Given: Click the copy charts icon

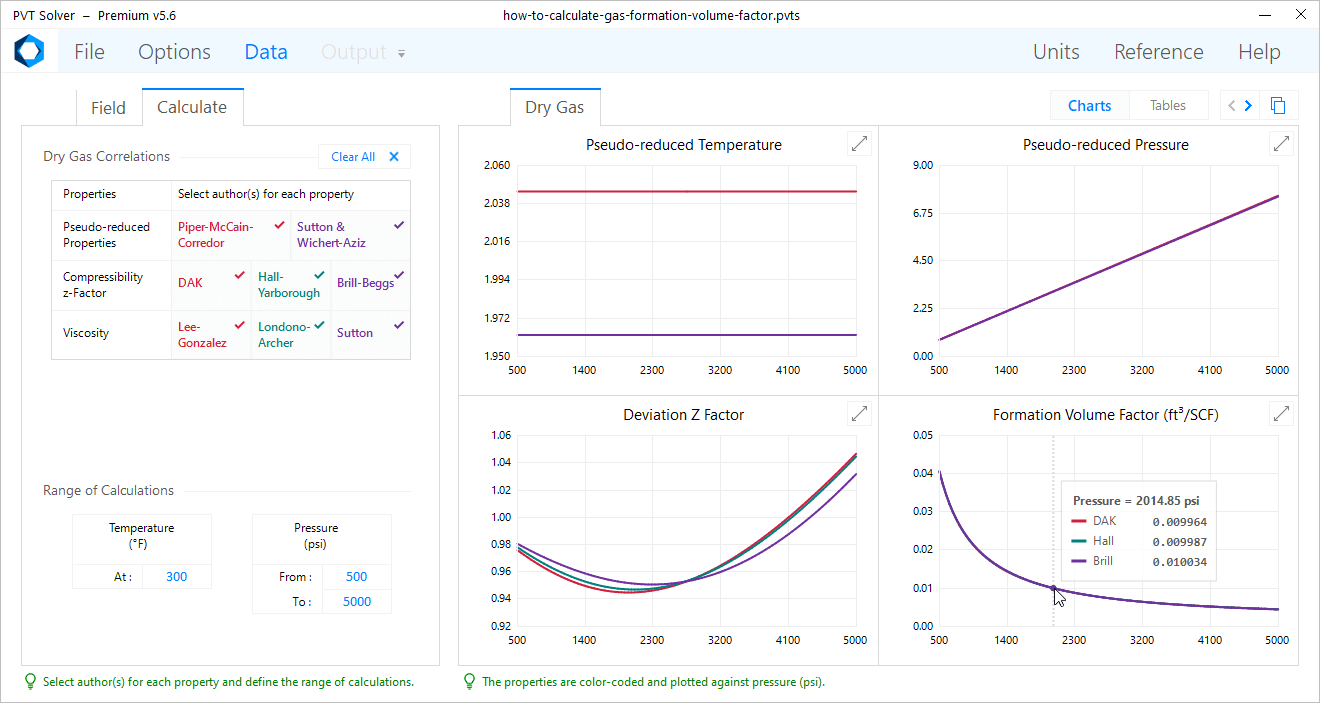Looking at the screenshot, I should (x=1278, y=106).
